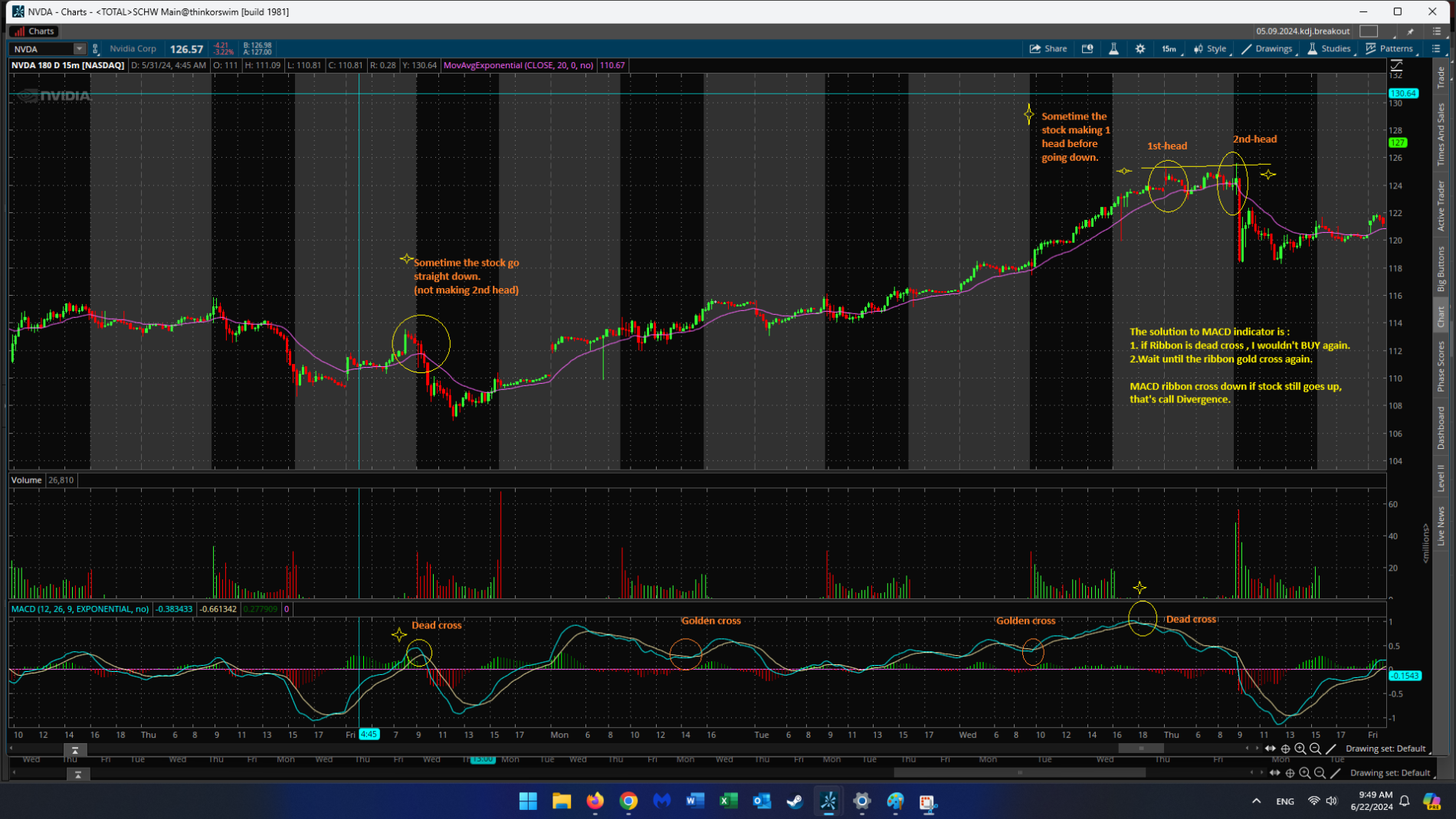Click the price axis scale icon above 132
The width and height of the screenshot is (1456, 819).
[1396, 65]
